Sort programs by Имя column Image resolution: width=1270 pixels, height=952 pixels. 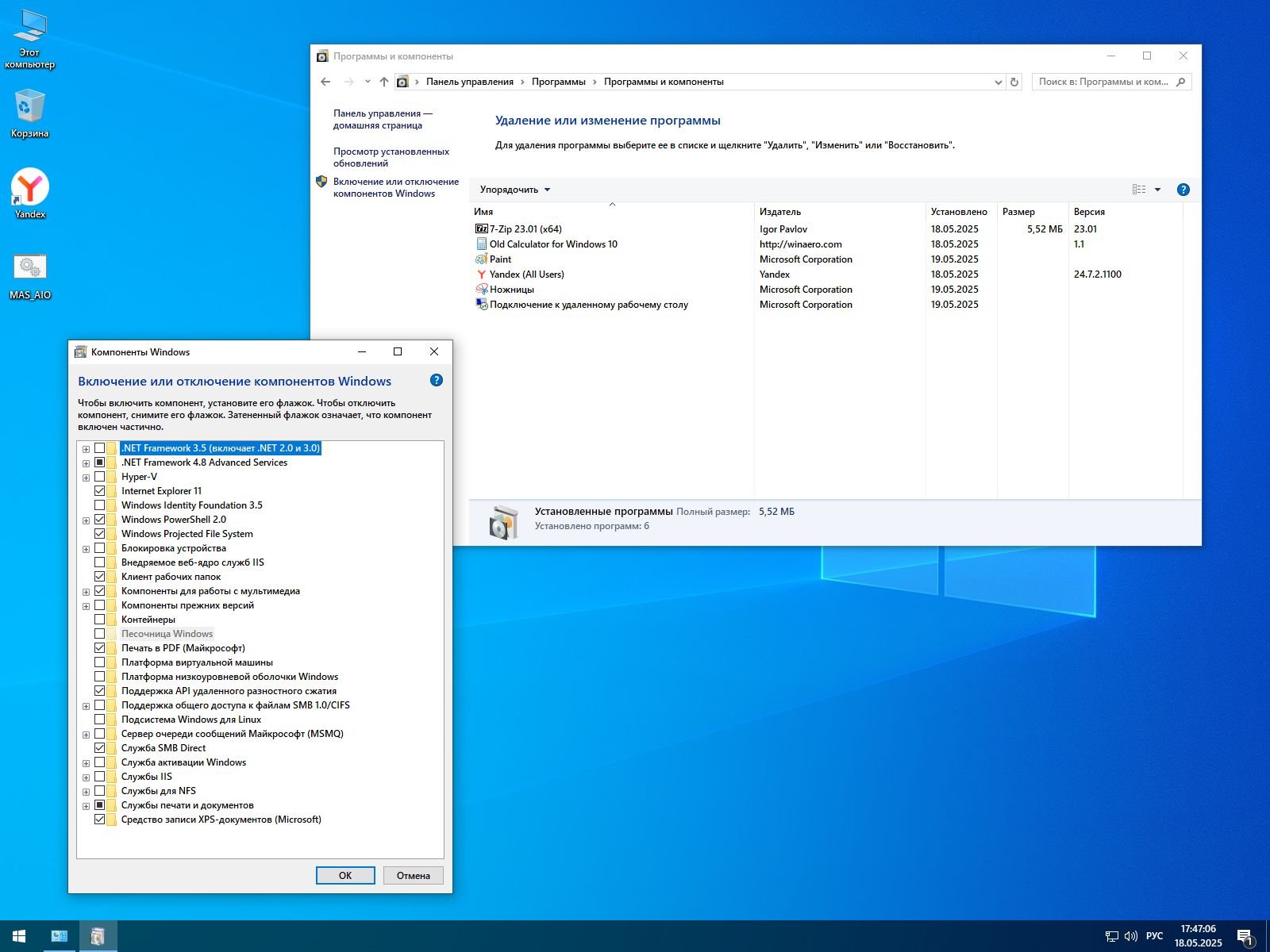tap(611, 212)
